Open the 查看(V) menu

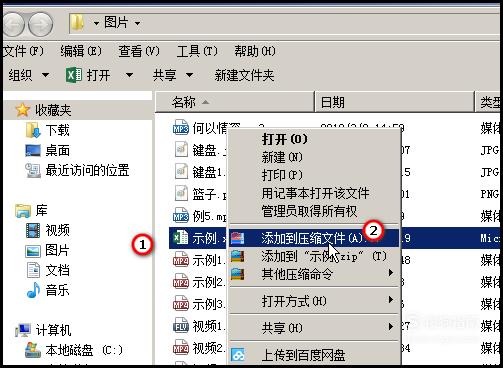tap(139, 51)
